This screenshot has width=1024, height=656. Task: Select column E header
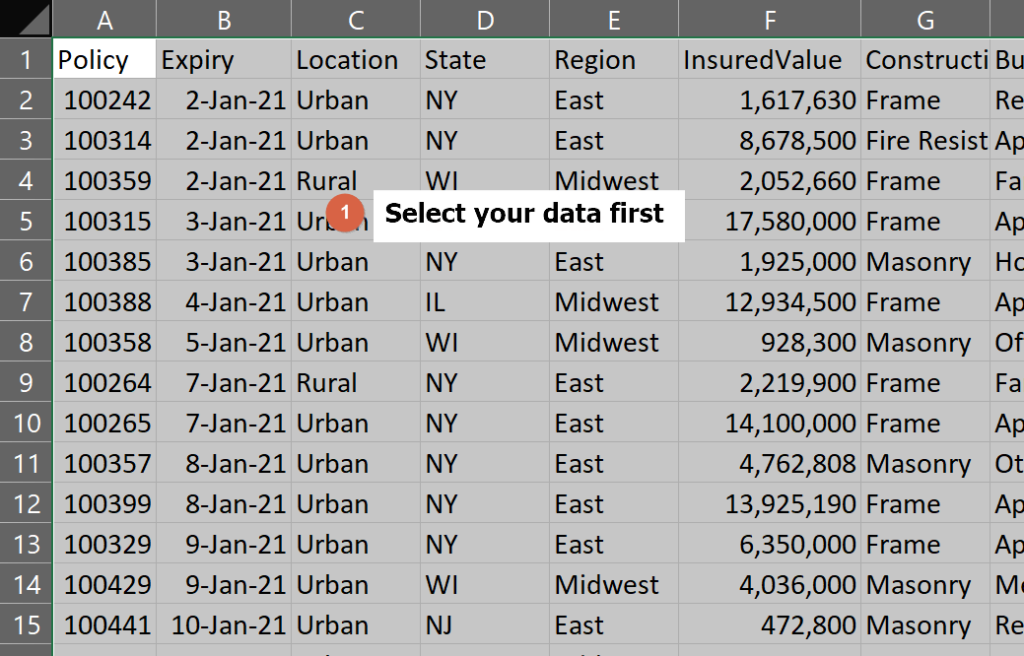[614, 18]
